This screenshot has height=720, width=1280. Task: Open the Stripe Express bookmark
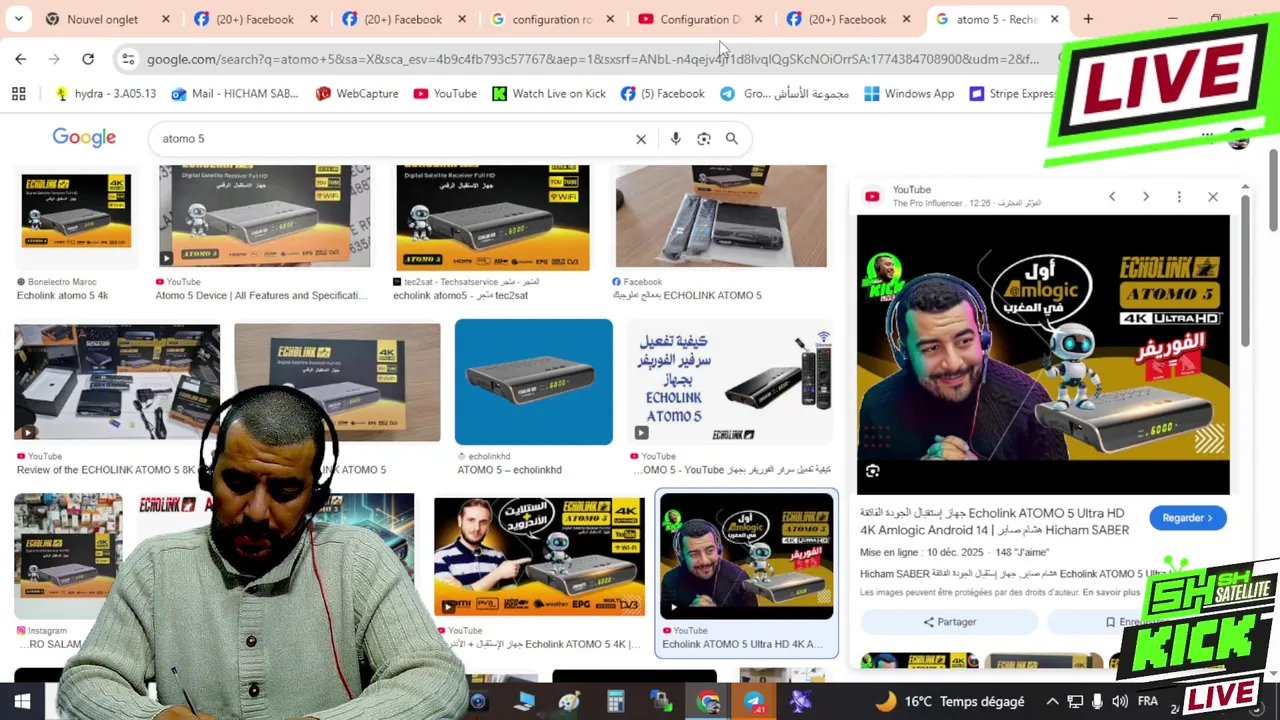click(x=1012, y=93)
